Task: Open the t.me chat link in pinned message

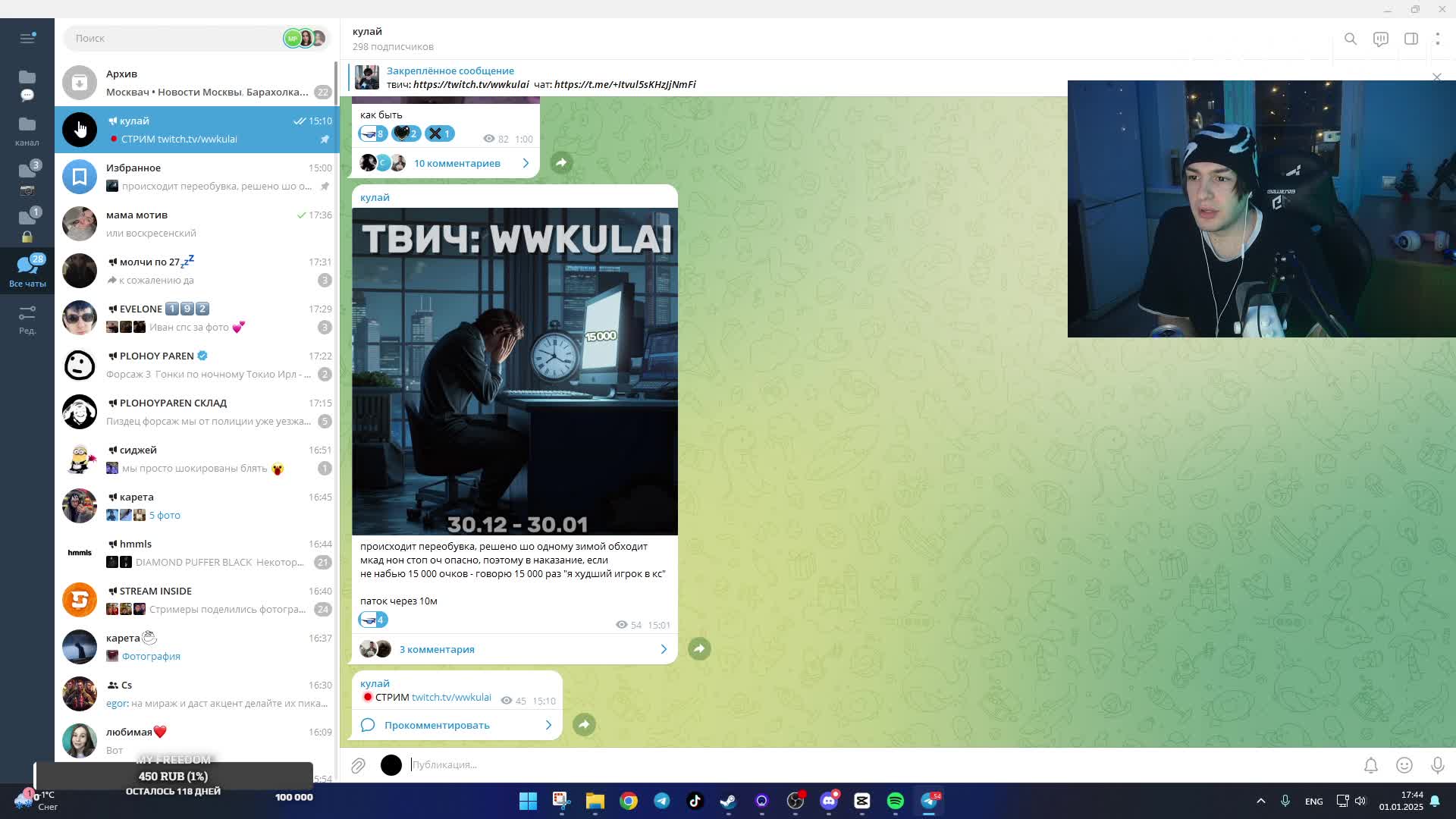Action: tap(625, 84)
